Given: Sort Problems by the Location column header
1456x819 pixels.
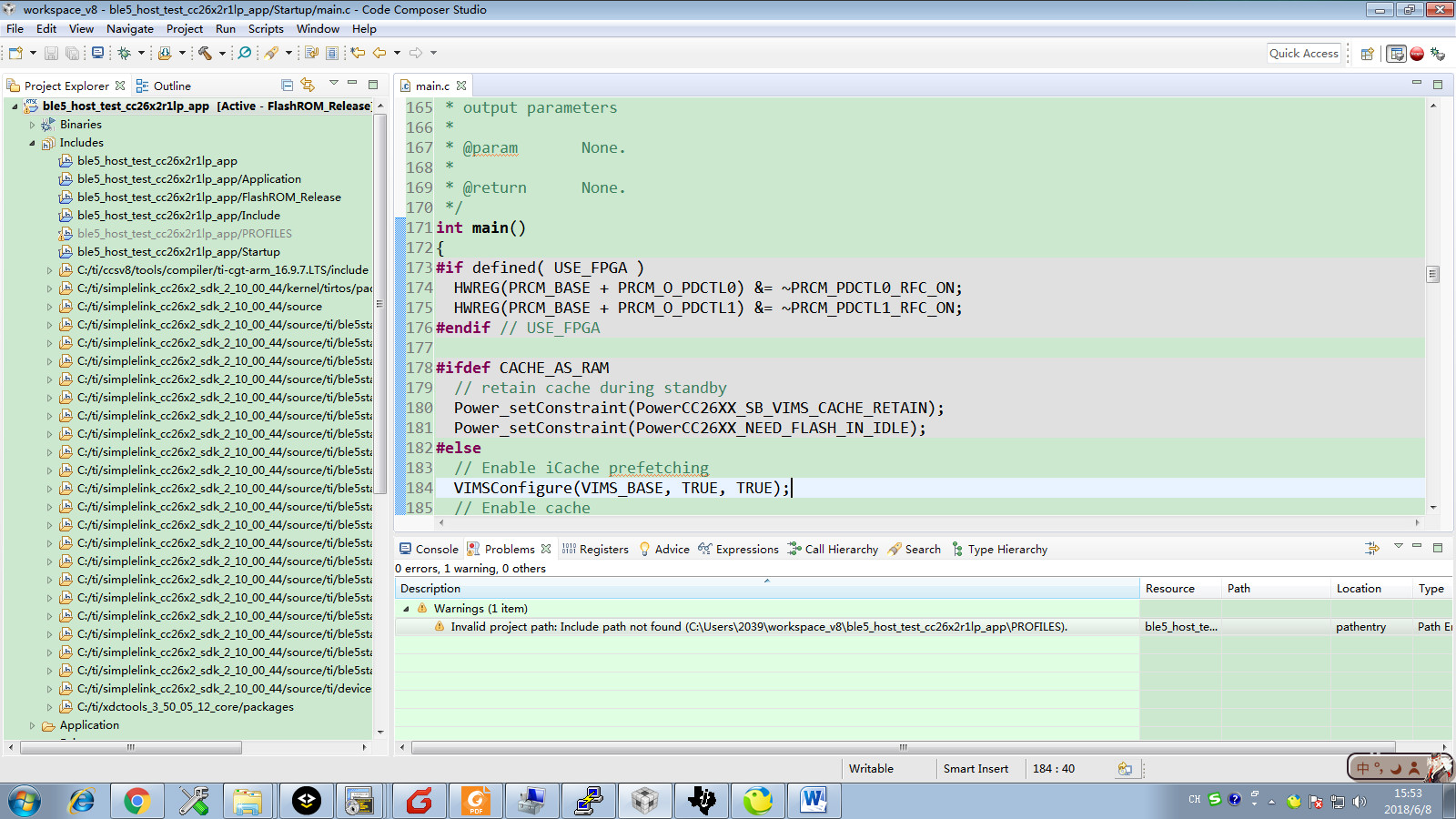Looking at the screenshot, I should pyautogui.click(x=1370, y=589).
